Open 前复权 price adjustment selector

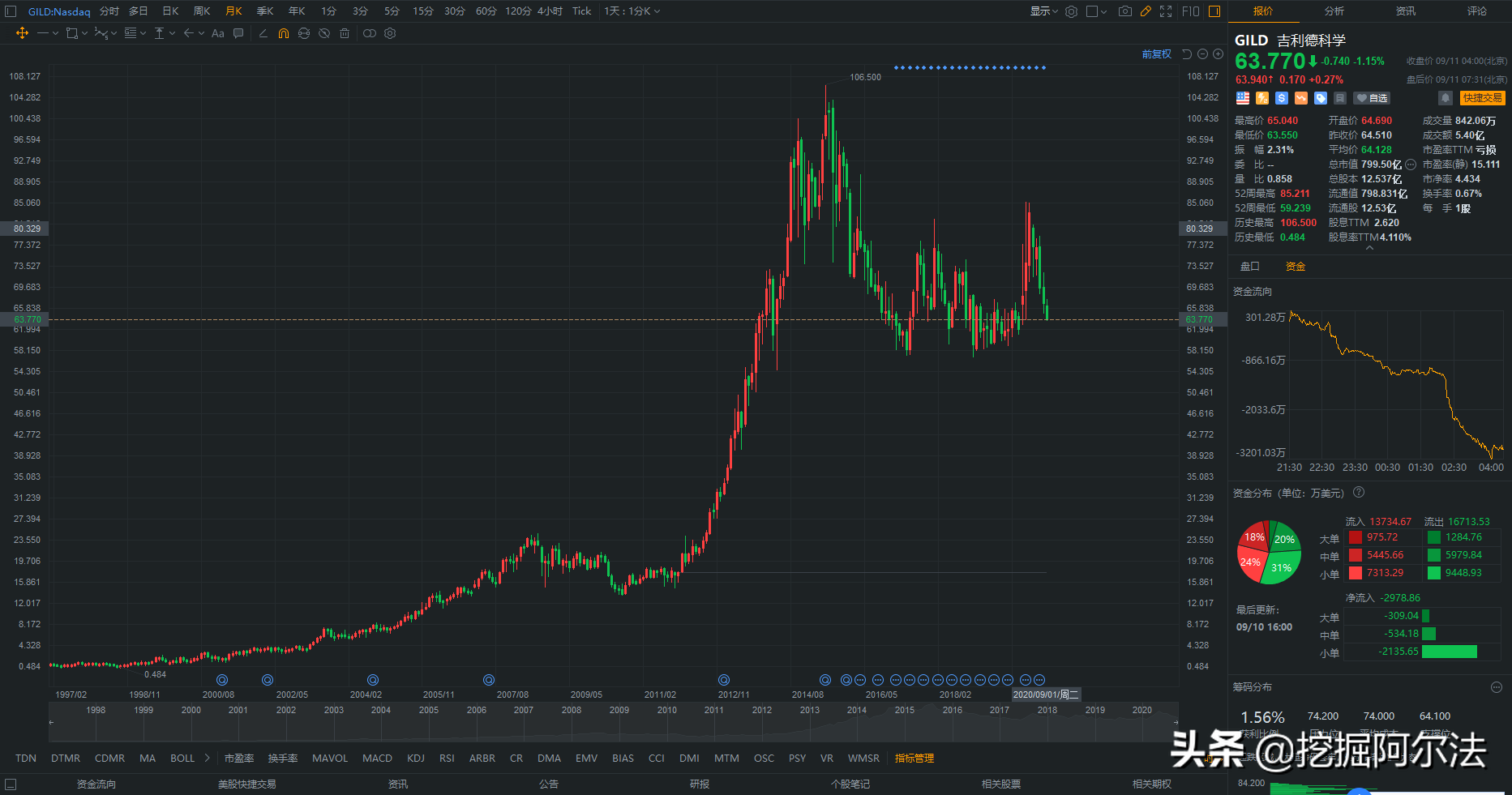[x=1157, y=54]
